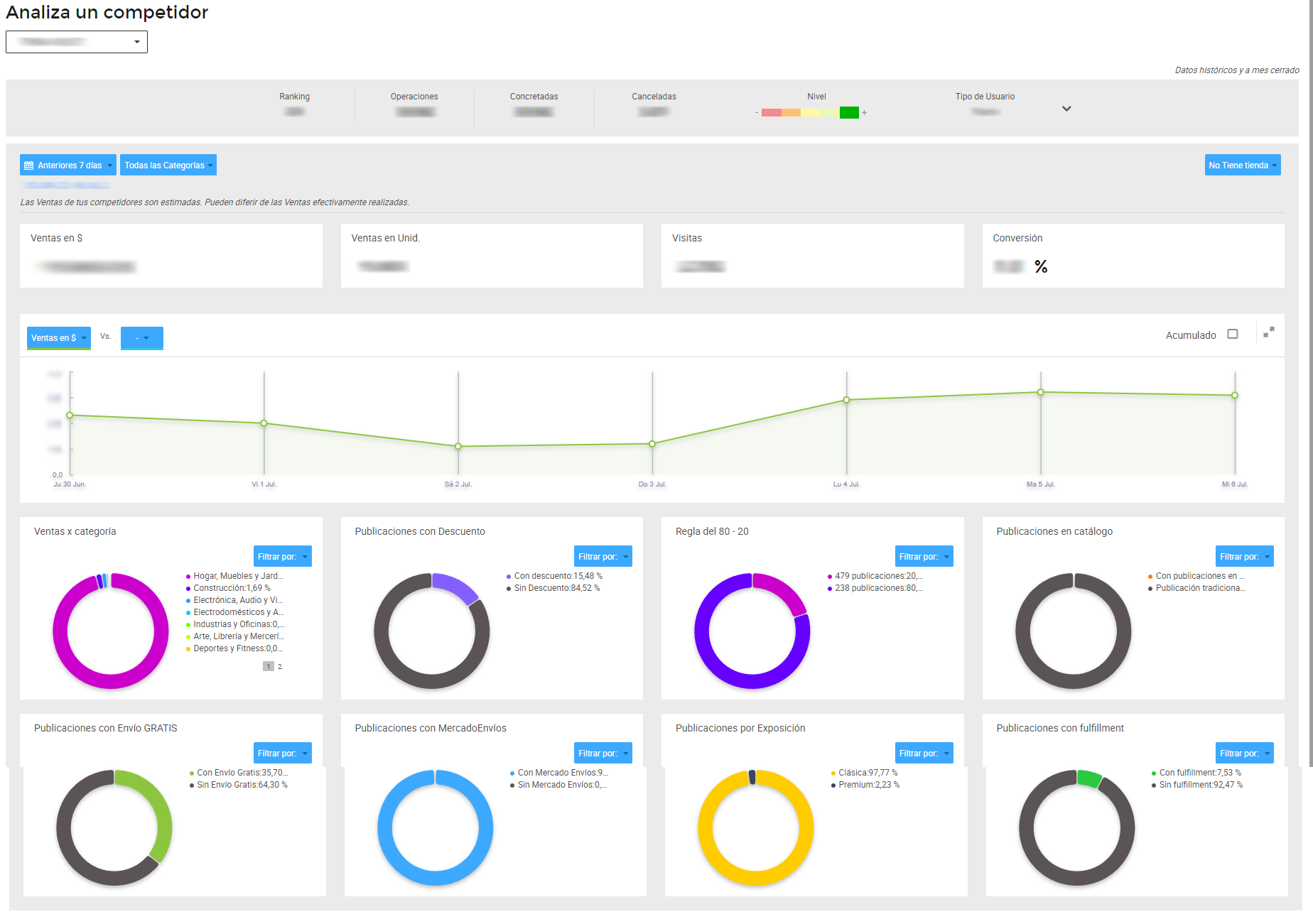Toggle the Hogar, Muebles y Jard... legend entry
1313x924 pixels.
(x=234, y=576)
